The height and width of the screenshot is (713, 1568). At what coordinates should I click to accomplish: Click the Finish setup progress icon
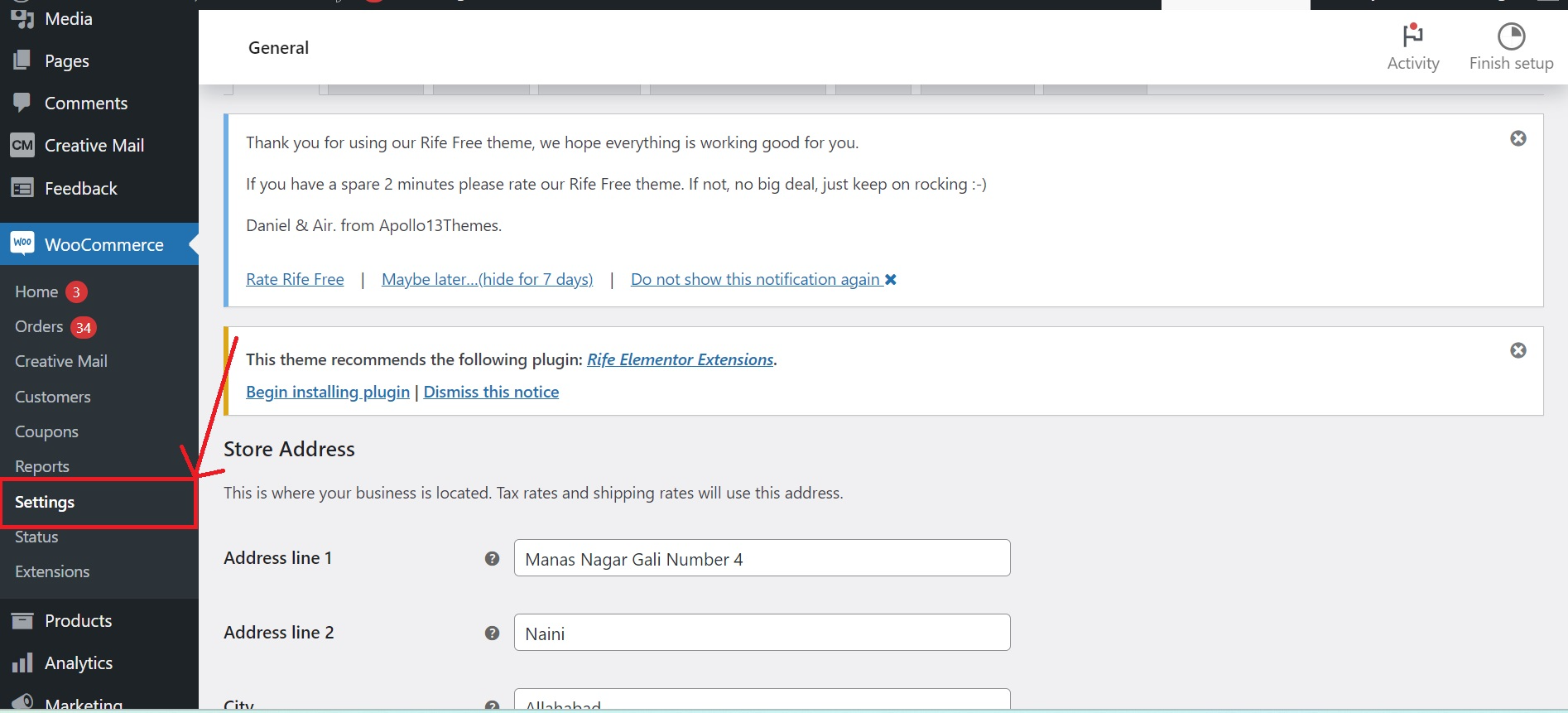(x=1511, y=36)
